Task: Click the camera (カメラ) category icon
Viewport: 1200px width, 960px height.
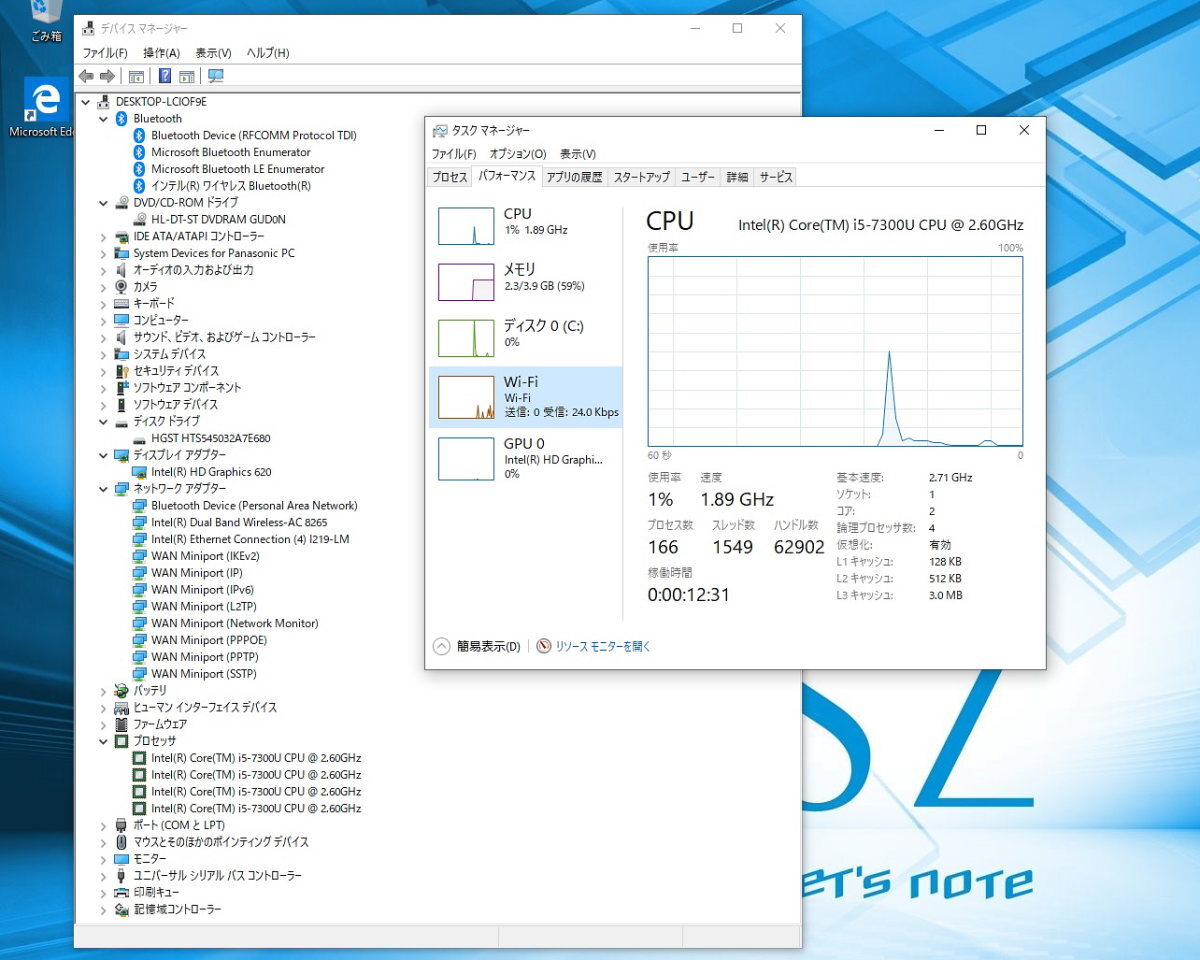Action: tap(122, 286)
